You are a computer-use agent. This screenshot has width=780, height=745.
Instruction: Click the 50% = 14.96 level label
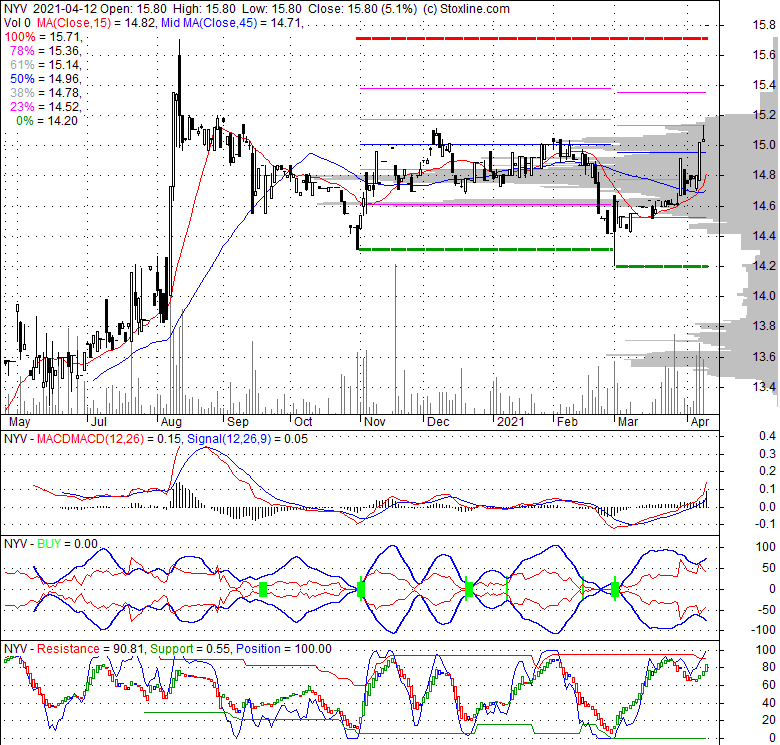point(45,79)
